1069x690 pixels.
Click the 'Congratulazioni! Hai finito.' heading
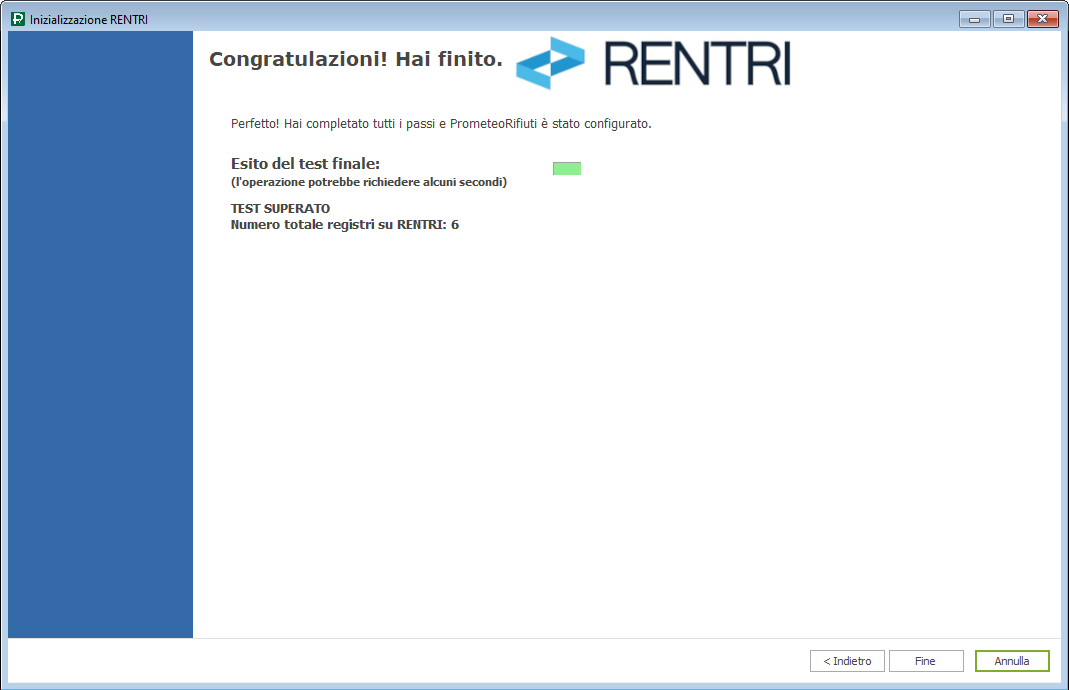[x=355, y=60]
